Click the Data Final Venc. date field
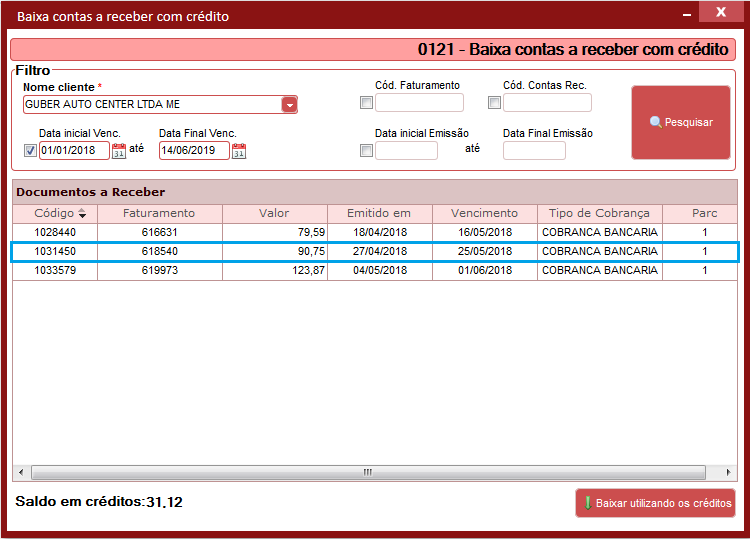The image size is (750, 539). pos(194,151)
